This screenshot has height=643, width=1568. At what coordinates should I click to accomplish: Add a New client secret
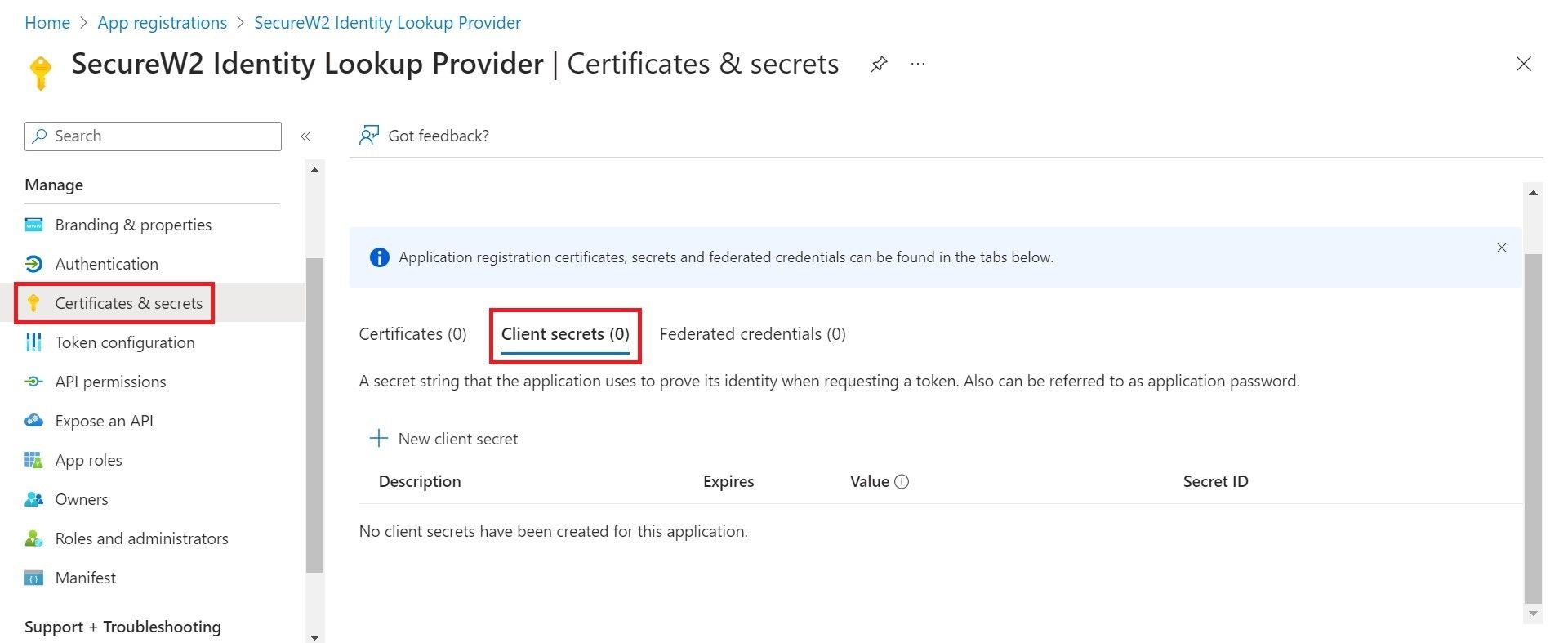click(444, 439)
